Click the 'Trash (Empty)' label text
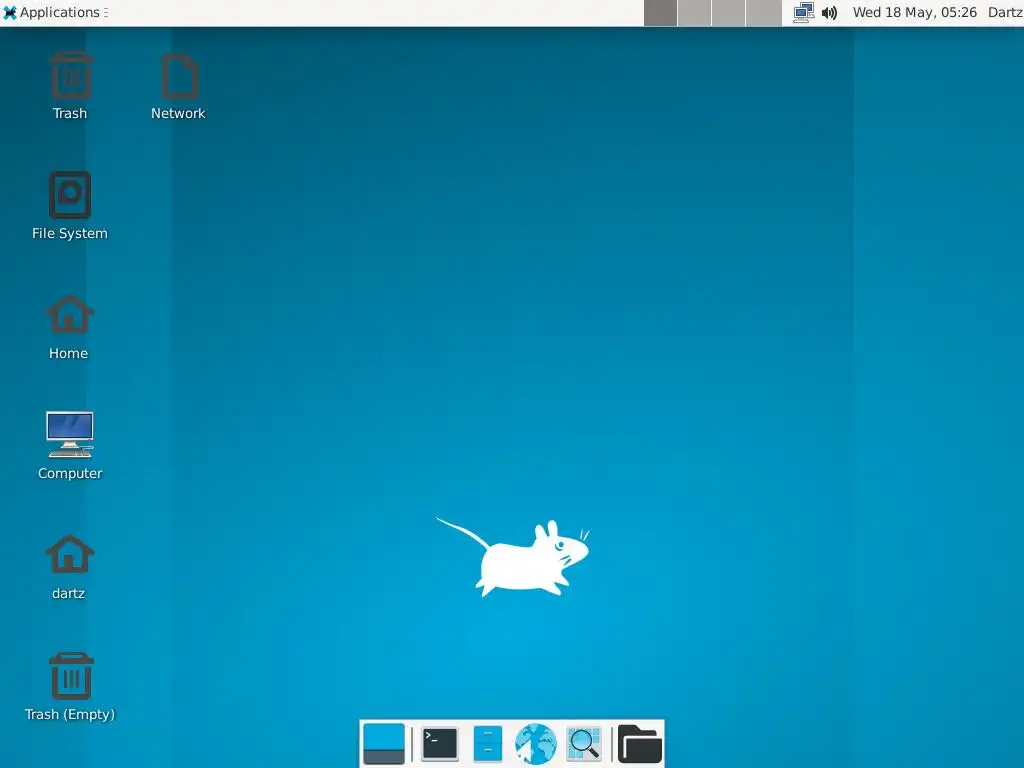1024x768 pixels. 70,714
